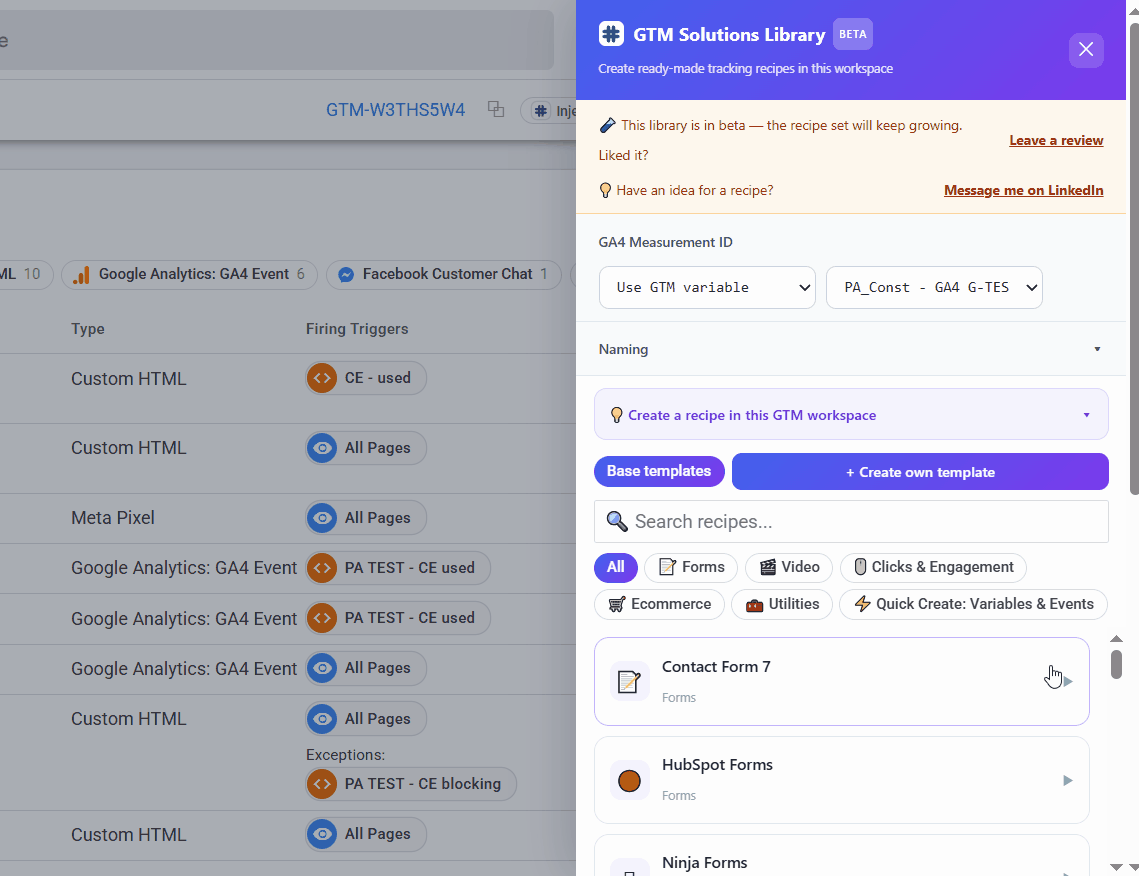Screen dimensions: 1139x876
Task: Focus the Search recipes input field
Action: click(851, 522)
